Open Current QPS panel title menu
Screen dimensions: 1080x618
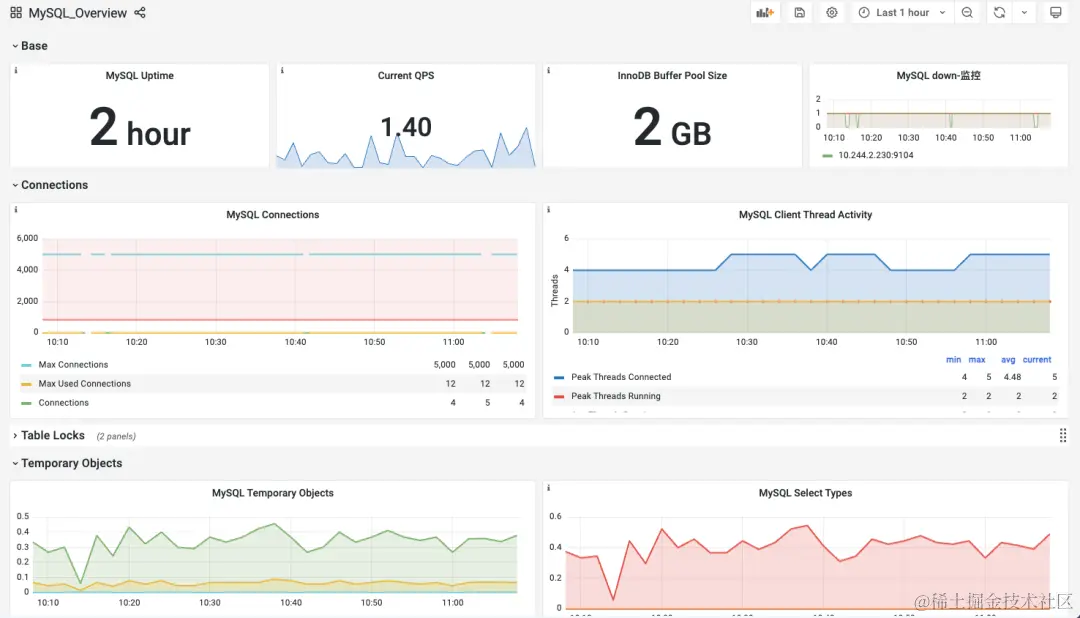(x=406, y=76)
